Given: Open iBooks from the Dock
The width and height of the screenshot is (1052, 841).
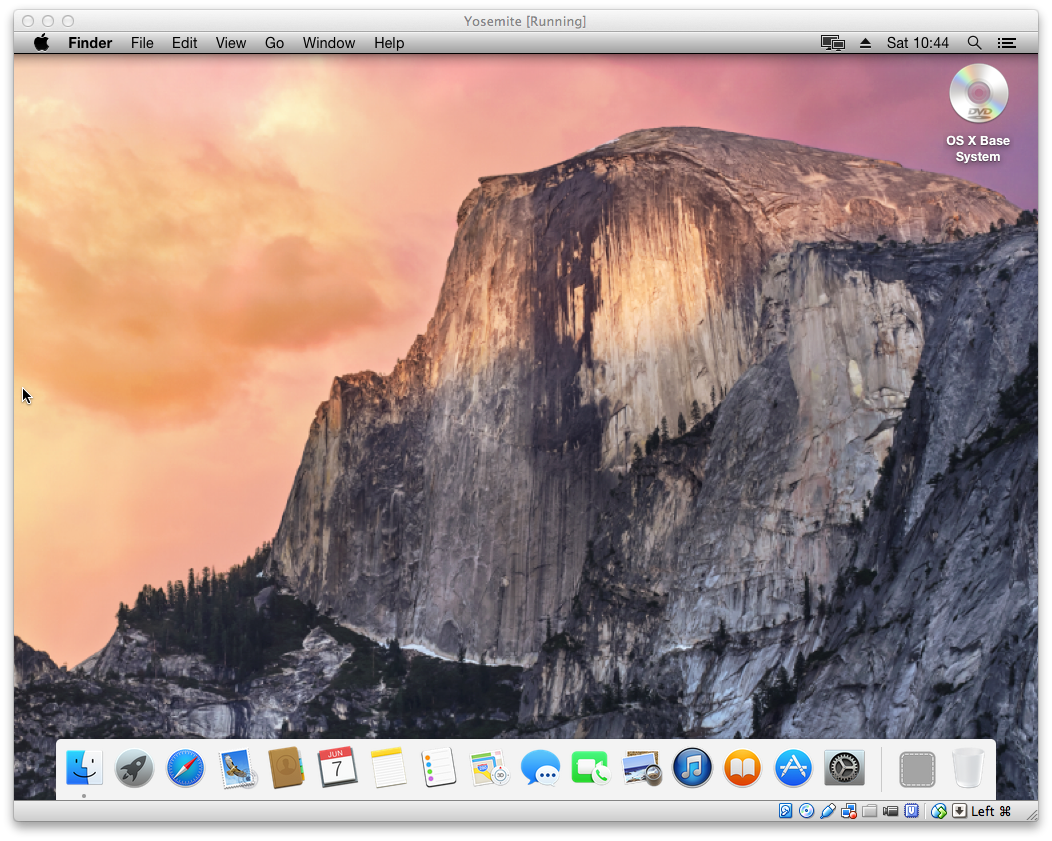Looking at the screenshot, I should 742,768.
